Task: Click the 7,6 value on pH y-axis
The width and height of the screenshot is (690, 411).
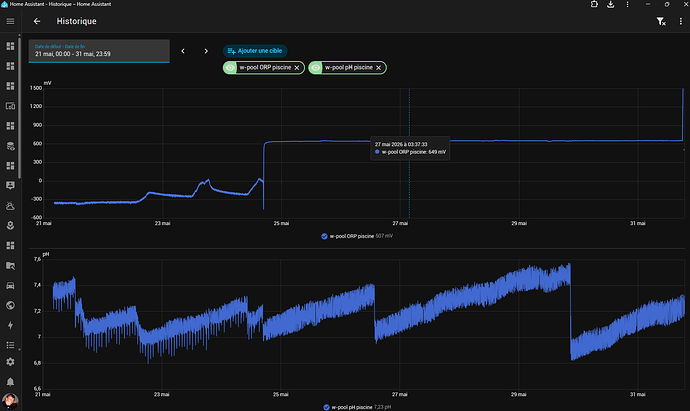Action: [x=37, y=259]
